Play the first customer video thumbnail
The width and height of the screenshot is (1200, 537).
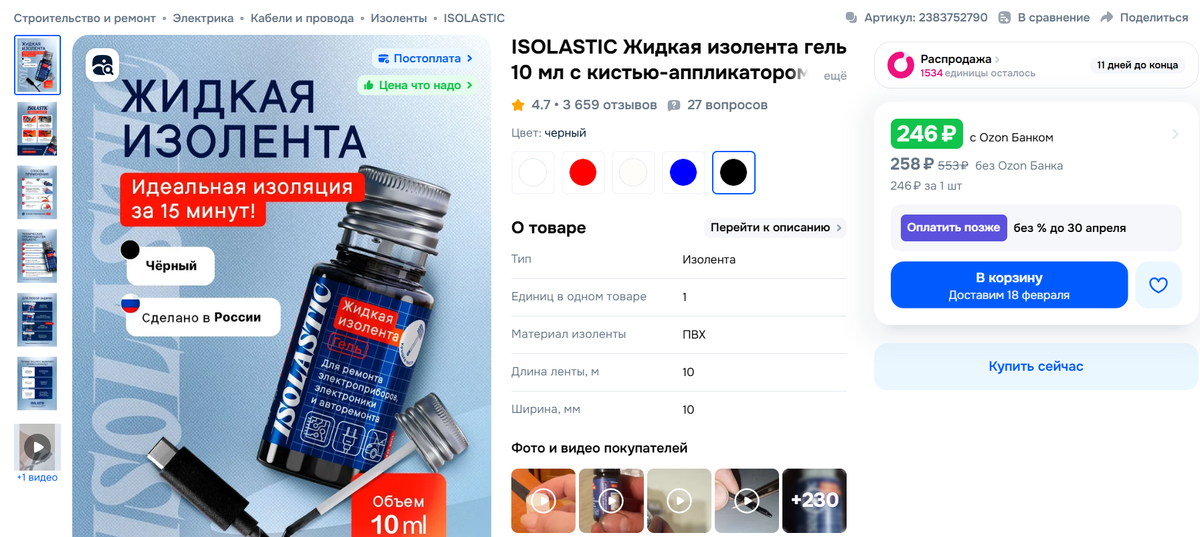[543, 500]
